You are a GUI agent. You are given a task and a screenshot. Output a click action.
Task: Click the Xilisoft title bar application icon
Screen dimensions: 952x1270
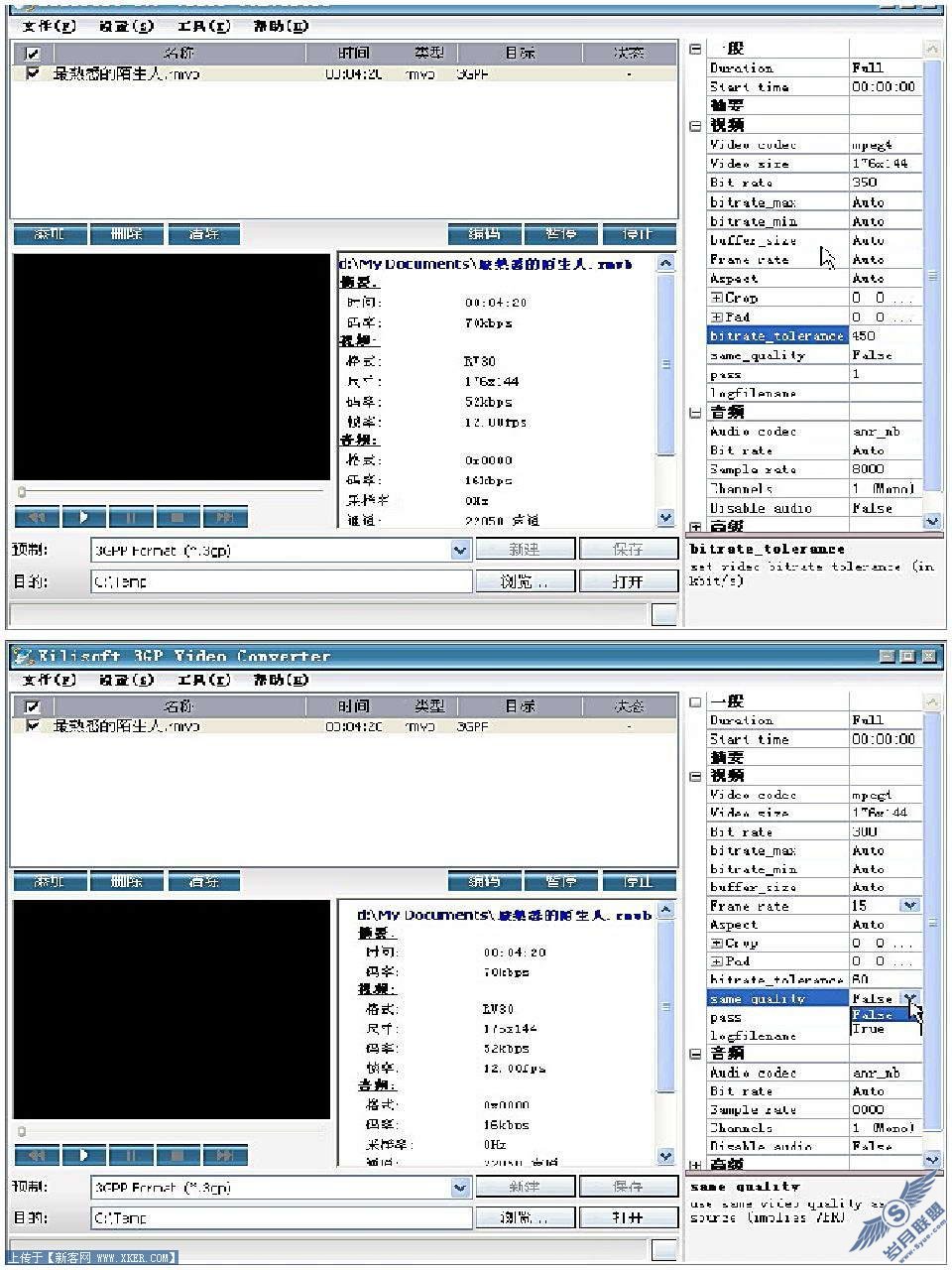[x=23, y=656]
